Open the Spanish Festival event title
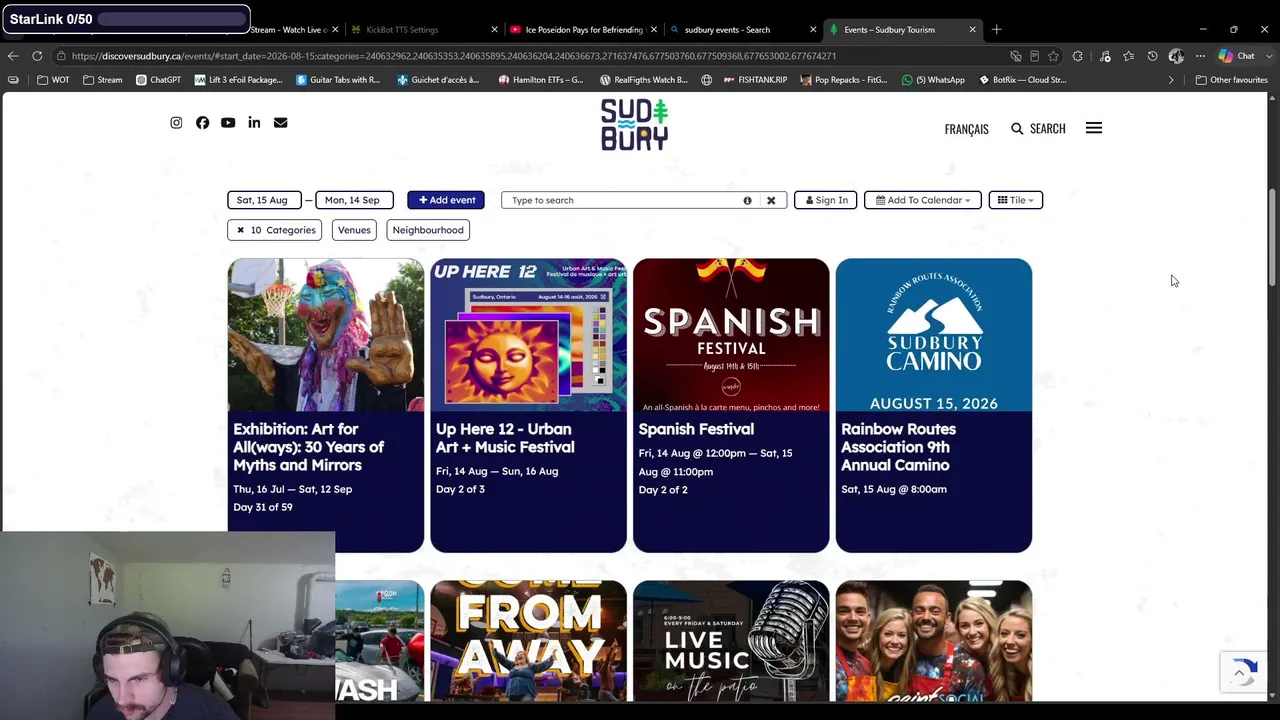1280x720 pixels. click(x=696, y=429)
